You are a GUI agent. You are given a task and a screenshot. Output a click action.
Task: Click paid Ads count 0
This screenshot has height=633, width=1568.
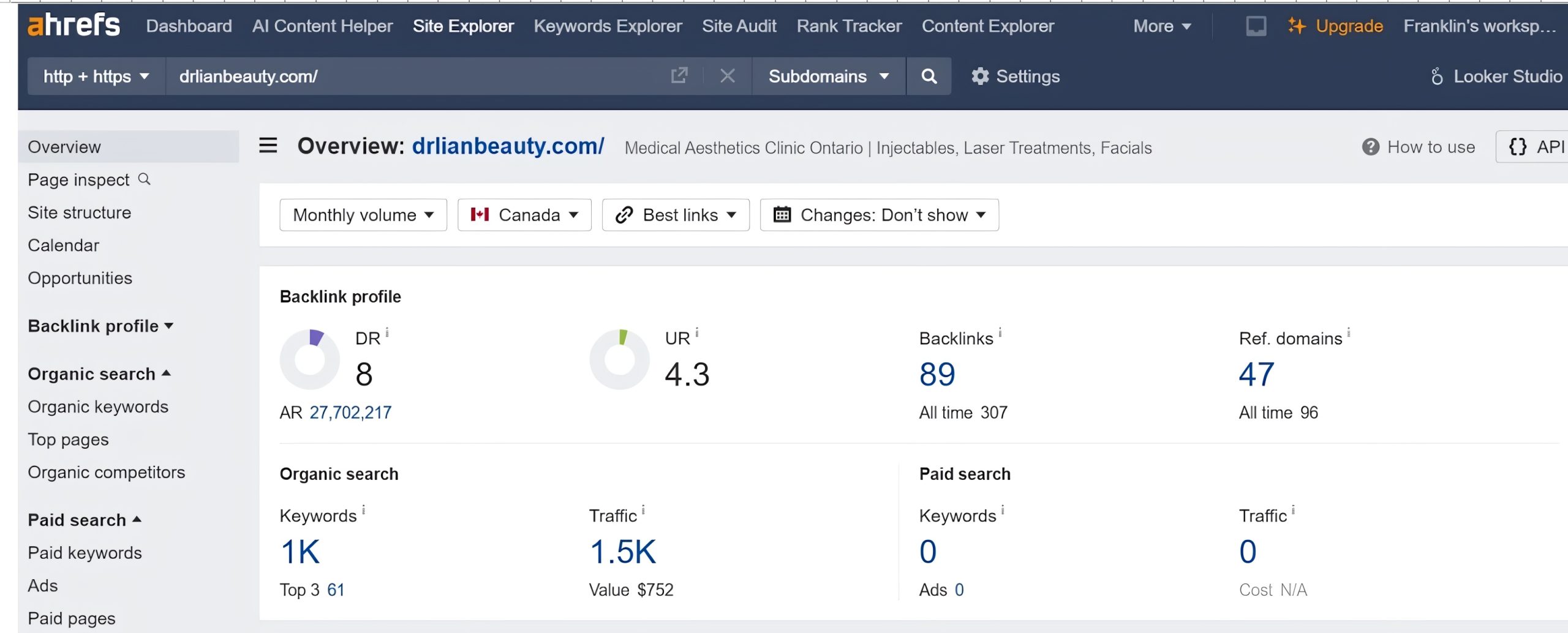point(959,590)
